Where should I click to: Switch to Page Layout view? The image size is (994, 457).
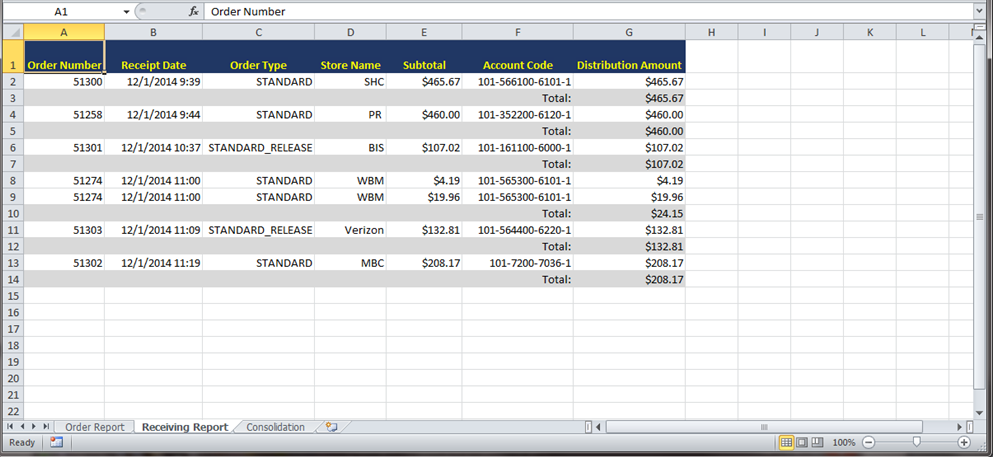[x=802, y=442]
